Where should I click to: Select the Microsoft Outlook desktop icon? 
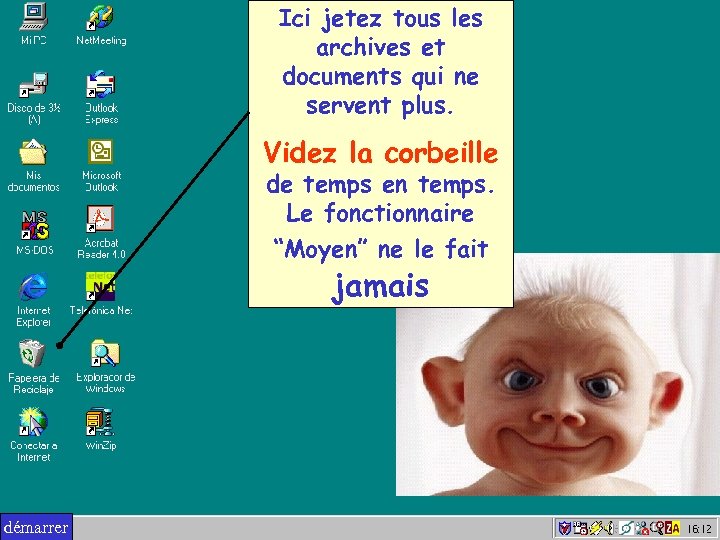coord(100,152)
